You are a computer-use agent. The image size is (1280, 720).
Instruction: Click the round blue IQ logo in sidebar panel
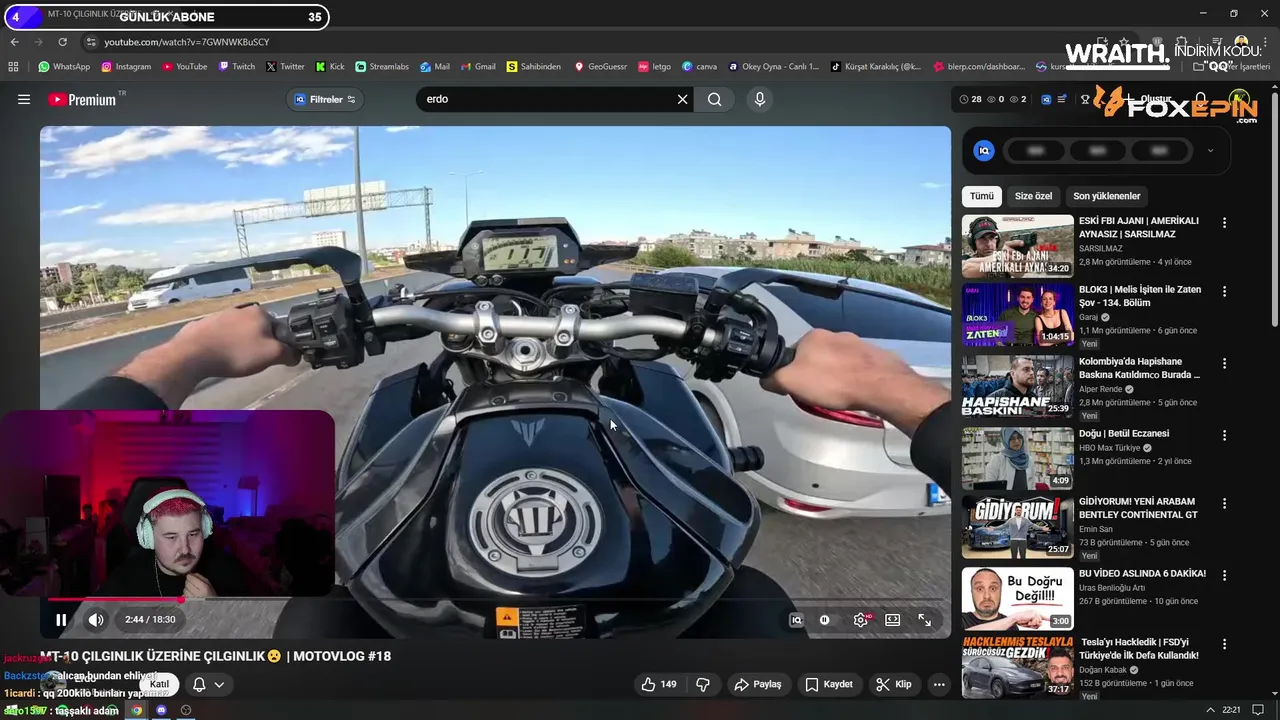coord(984,151)
